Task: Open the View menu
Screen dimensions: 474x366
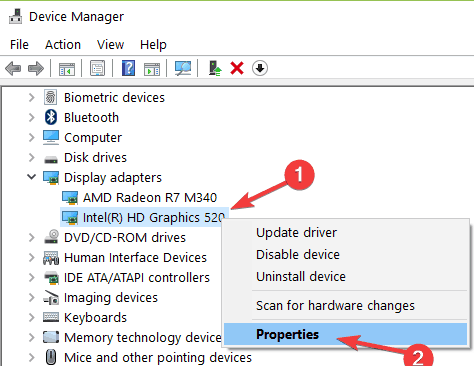Action: (110, 44)
